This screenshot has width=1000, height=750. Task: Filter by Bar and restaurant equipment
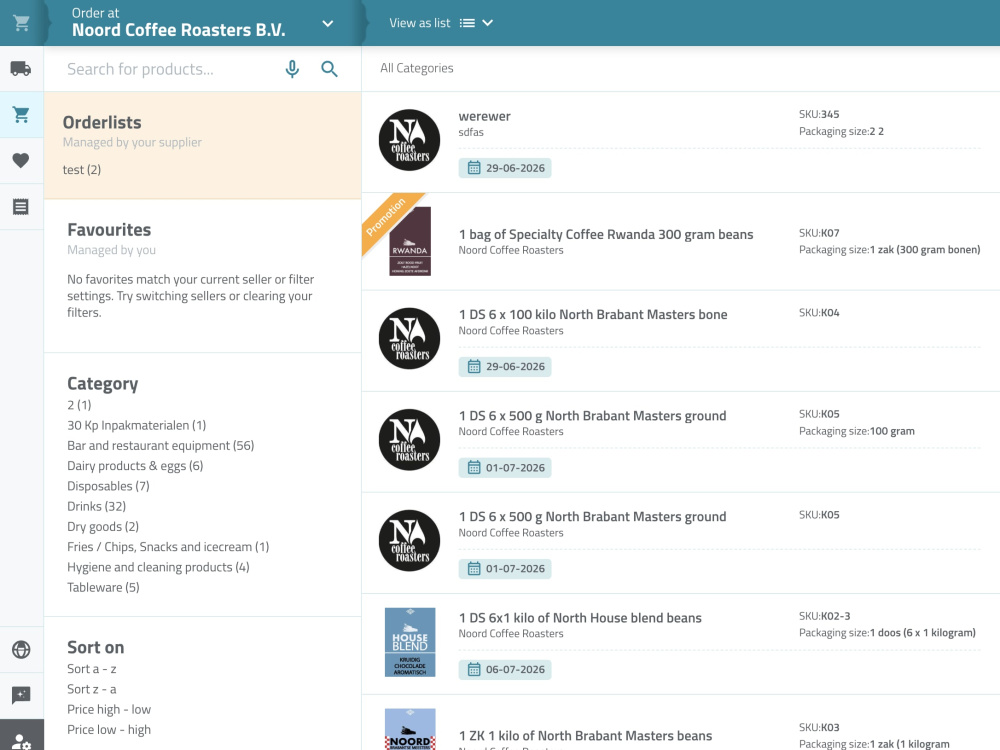pos(161,445)
